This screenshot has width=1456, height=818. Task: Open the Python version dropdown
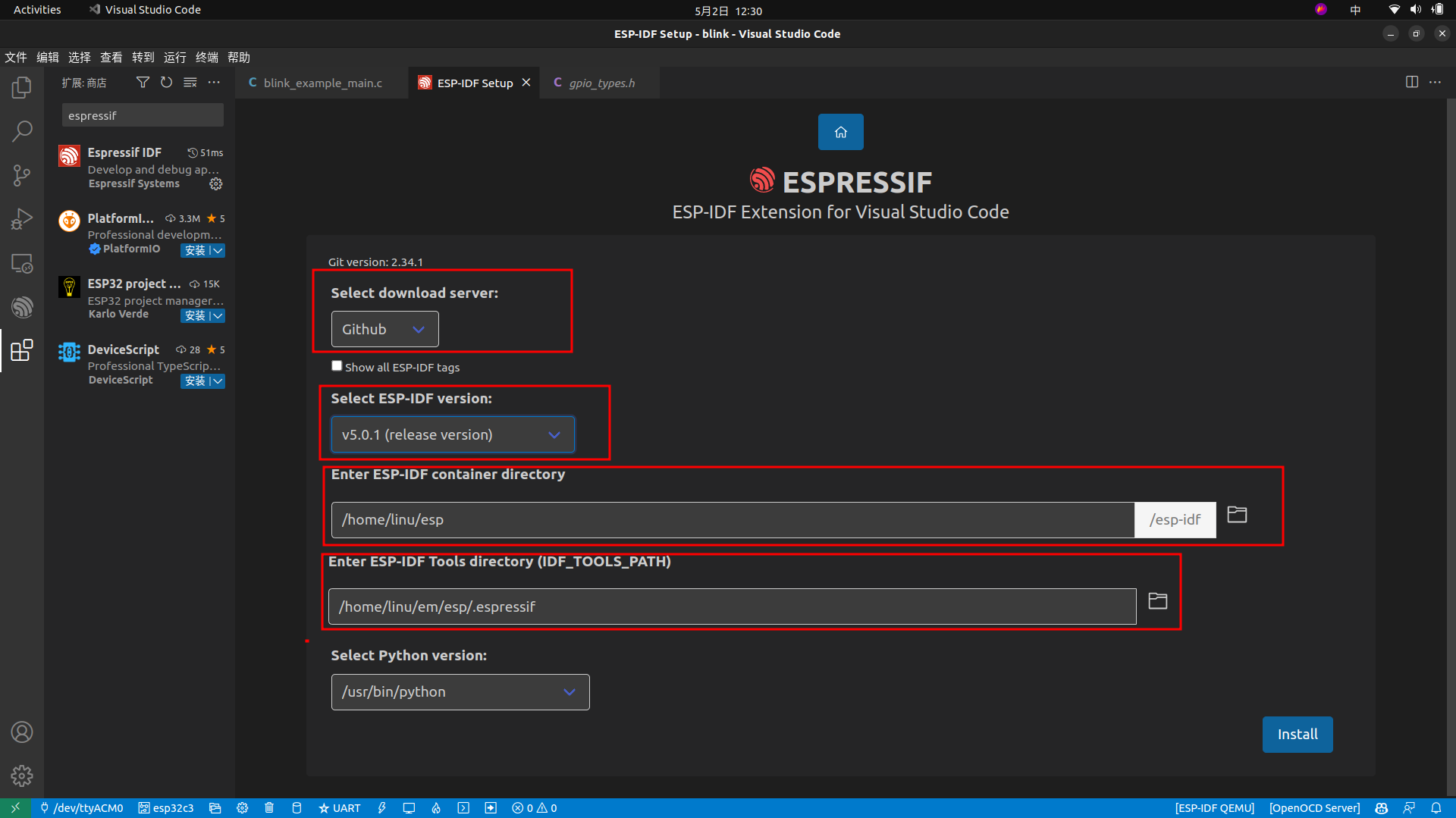460,691
